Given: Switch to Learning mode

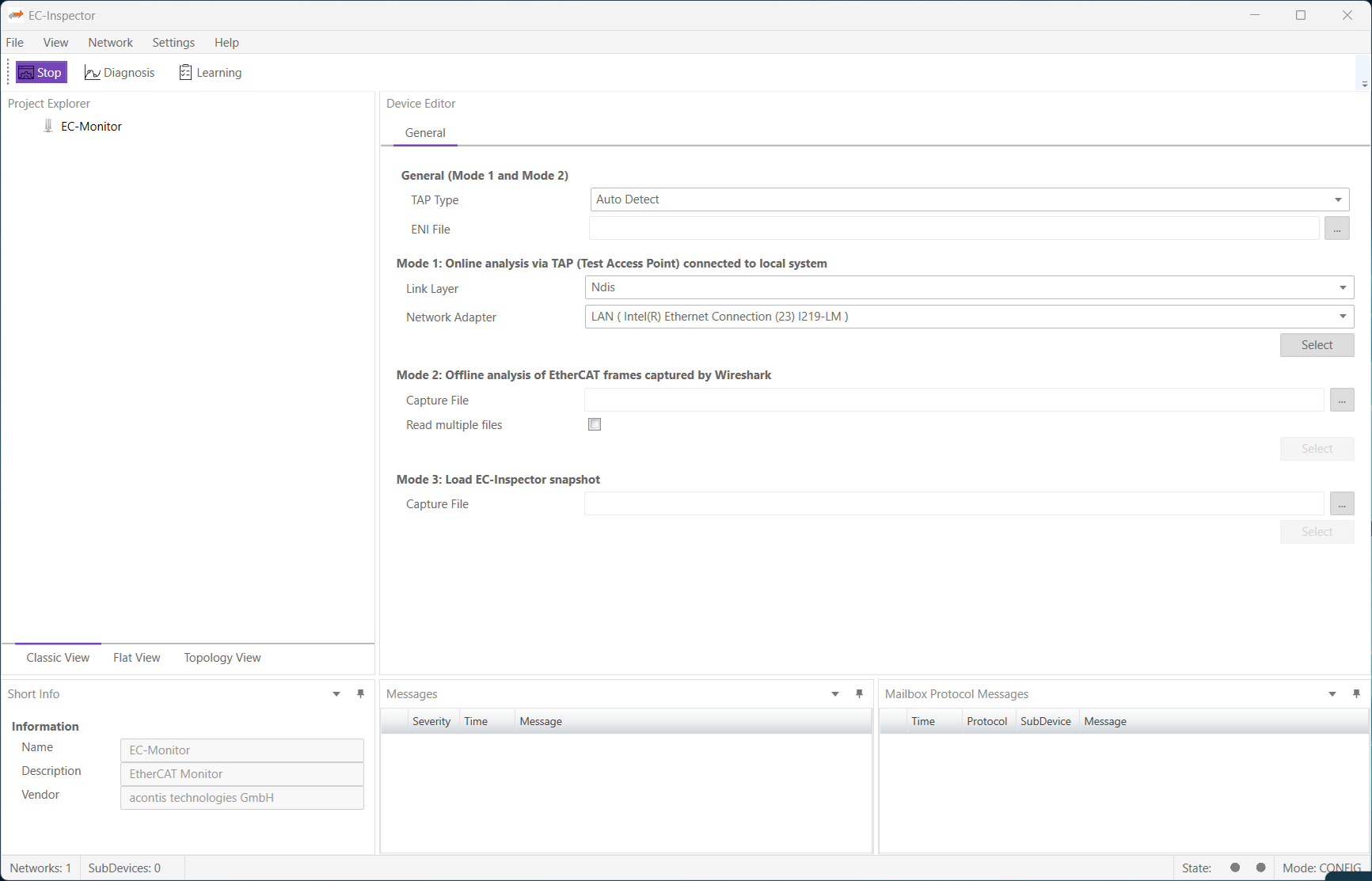Looking at the screenshot, I should click(211, 73).
